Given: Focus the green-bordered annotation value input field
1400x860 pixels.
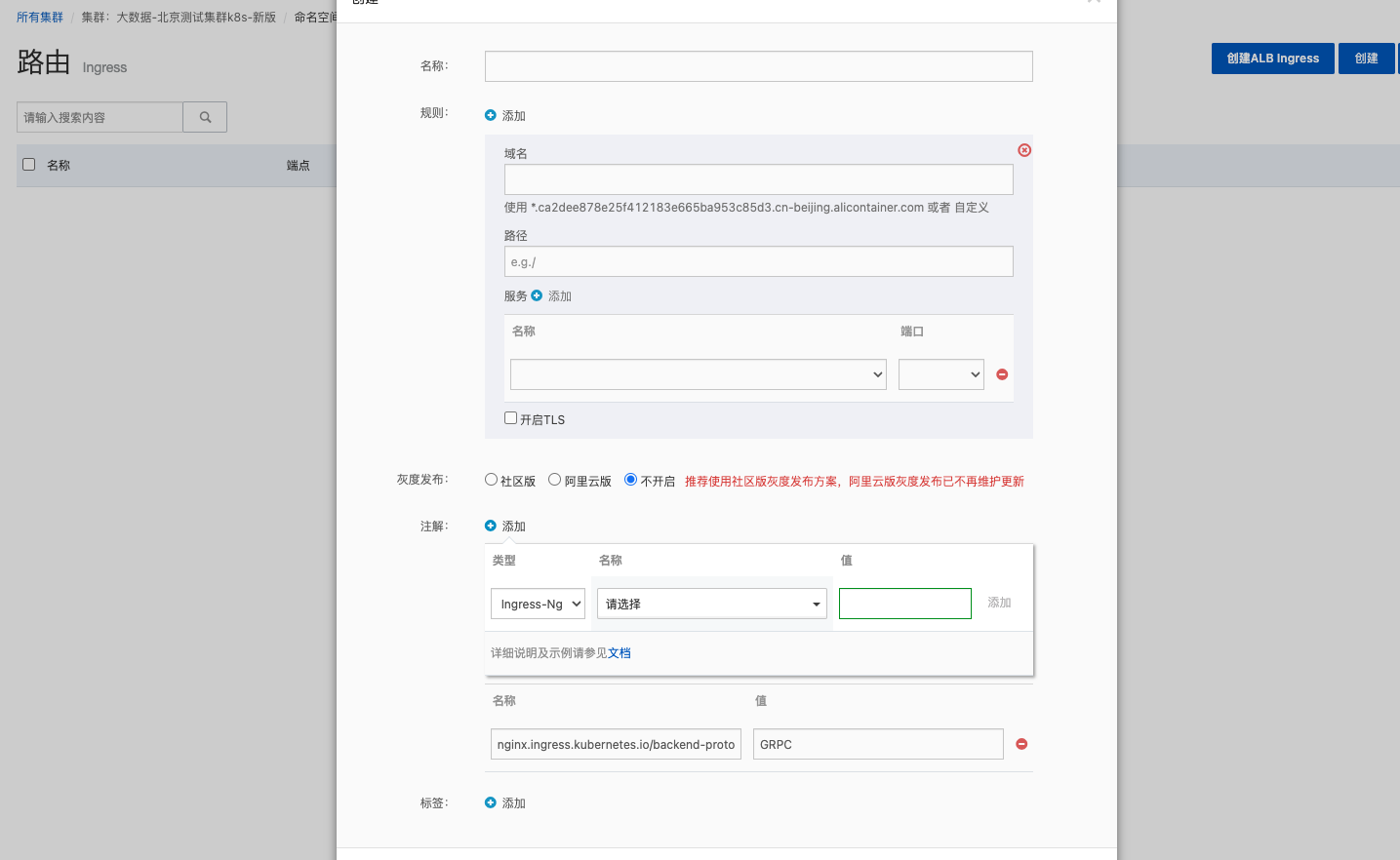Looking at the screenshot, I should tap(905, 604).
